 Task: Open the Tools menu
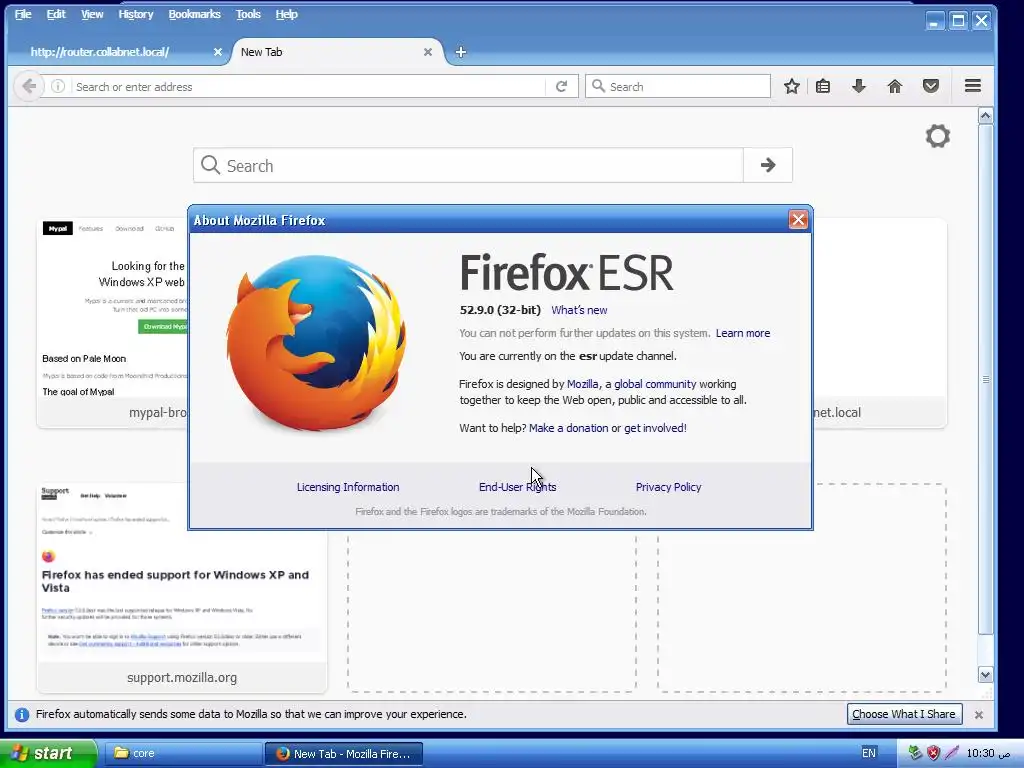pos(248,14)
